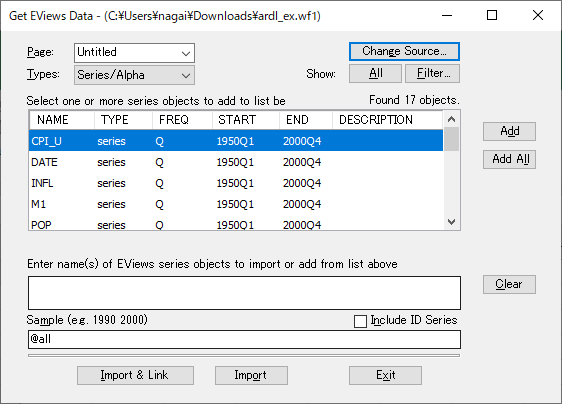Click the DESCRIPTION column header
Image resolution: width=562 pixels, height=404 pixels.
click(x=388, y=120)
